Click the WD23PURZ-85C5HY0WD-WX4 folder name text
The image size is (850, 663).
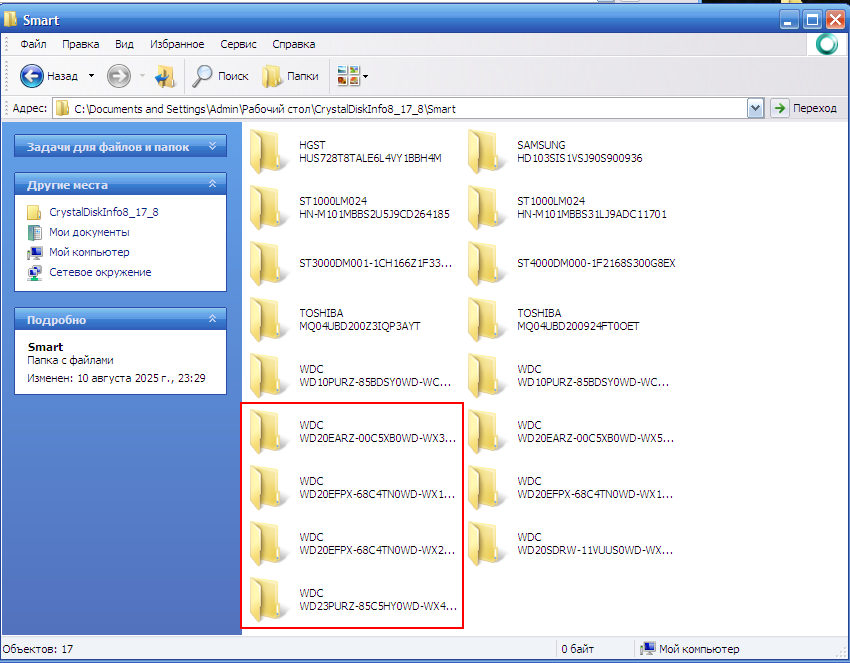[378, 606]
